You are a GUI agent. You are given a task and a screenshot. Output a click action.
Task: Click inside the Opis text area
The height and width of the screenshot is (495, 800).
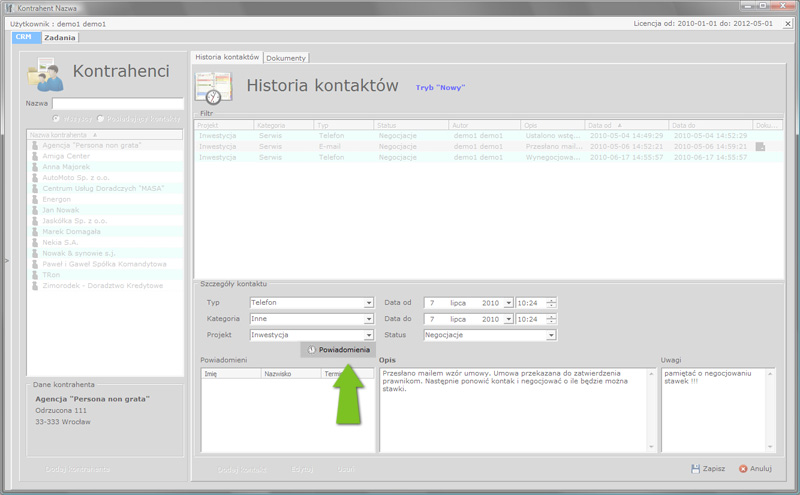pyautogui.click(x=513, y=410)
